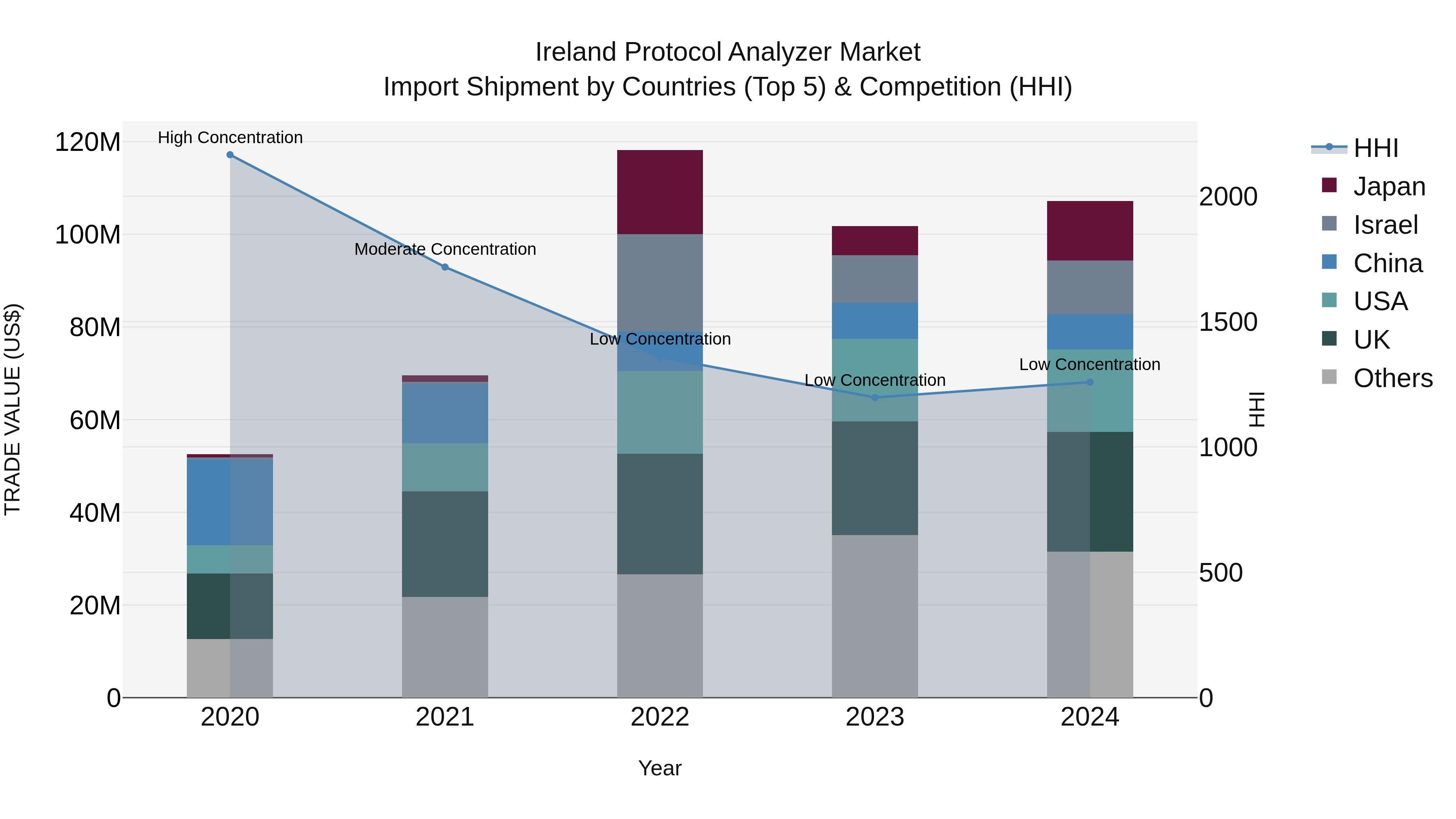Viewport: 1456px width, 819px height.
Task: Click the UK segment of 2024 bar
Action: pos(1090,492)
